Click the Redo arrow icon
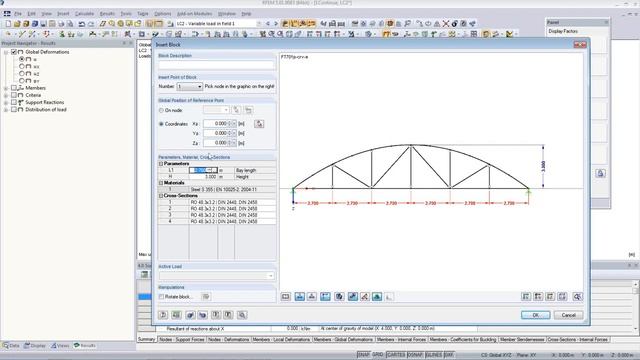Image resolution: width=640 pixels, height=360 pixels. point(91,24)
